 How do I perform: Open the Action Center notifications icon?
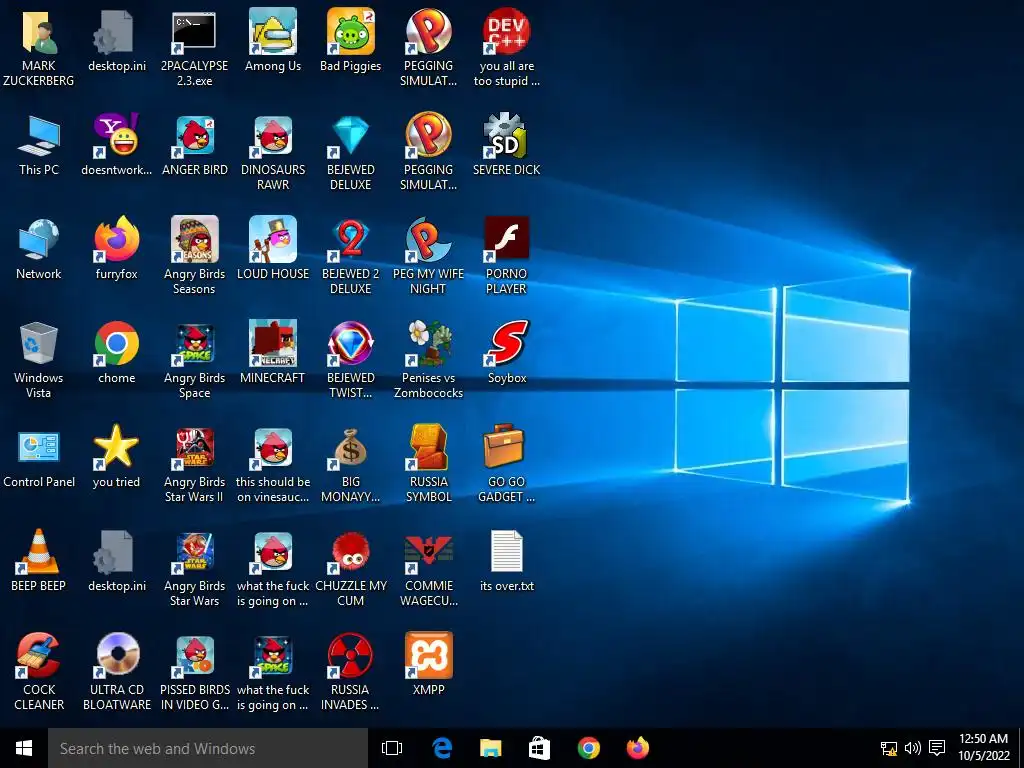tap(937, 748)
